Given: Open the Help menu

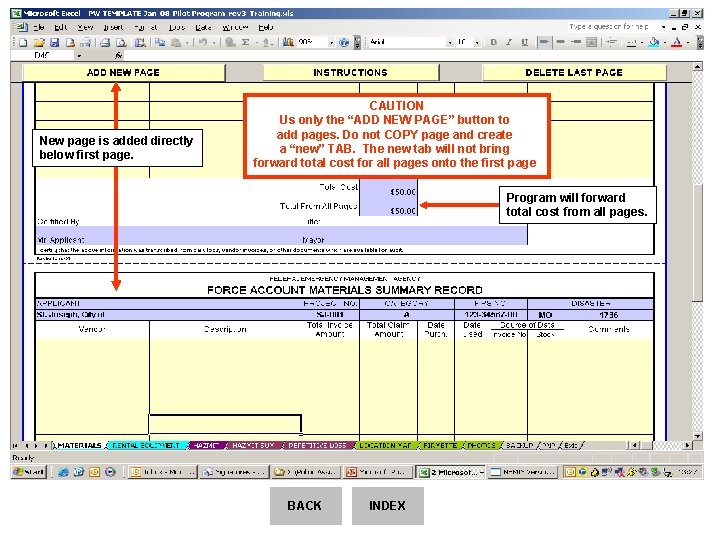Looking at the screenshot, I should [x=265, y=27].
